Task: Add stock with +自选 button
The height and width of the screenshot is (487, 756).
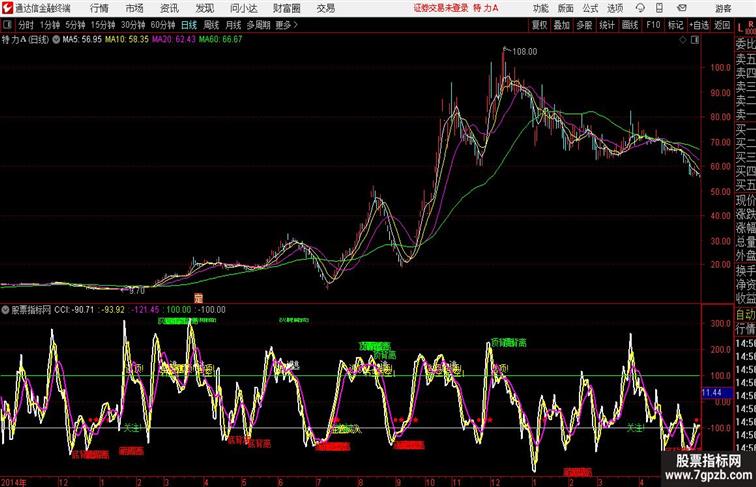Action: click(699, 25)
